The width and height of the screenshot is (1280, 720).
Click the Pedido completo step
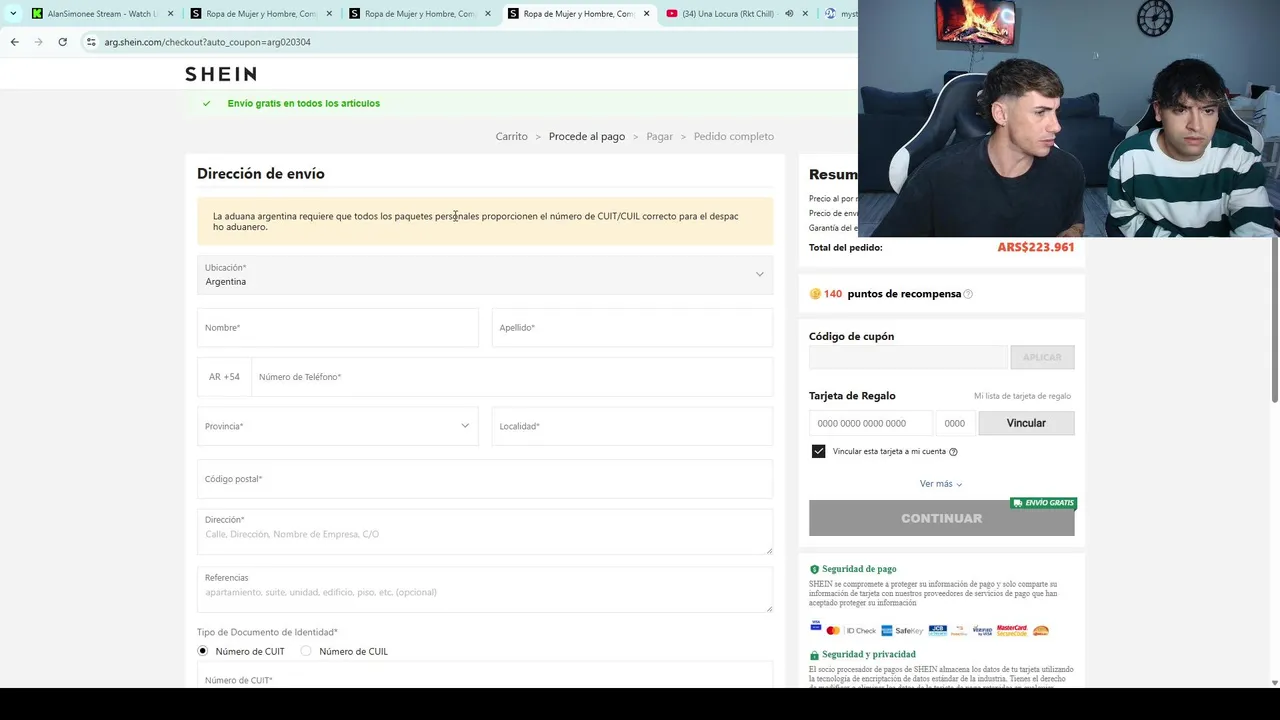(x=734, y=136)
